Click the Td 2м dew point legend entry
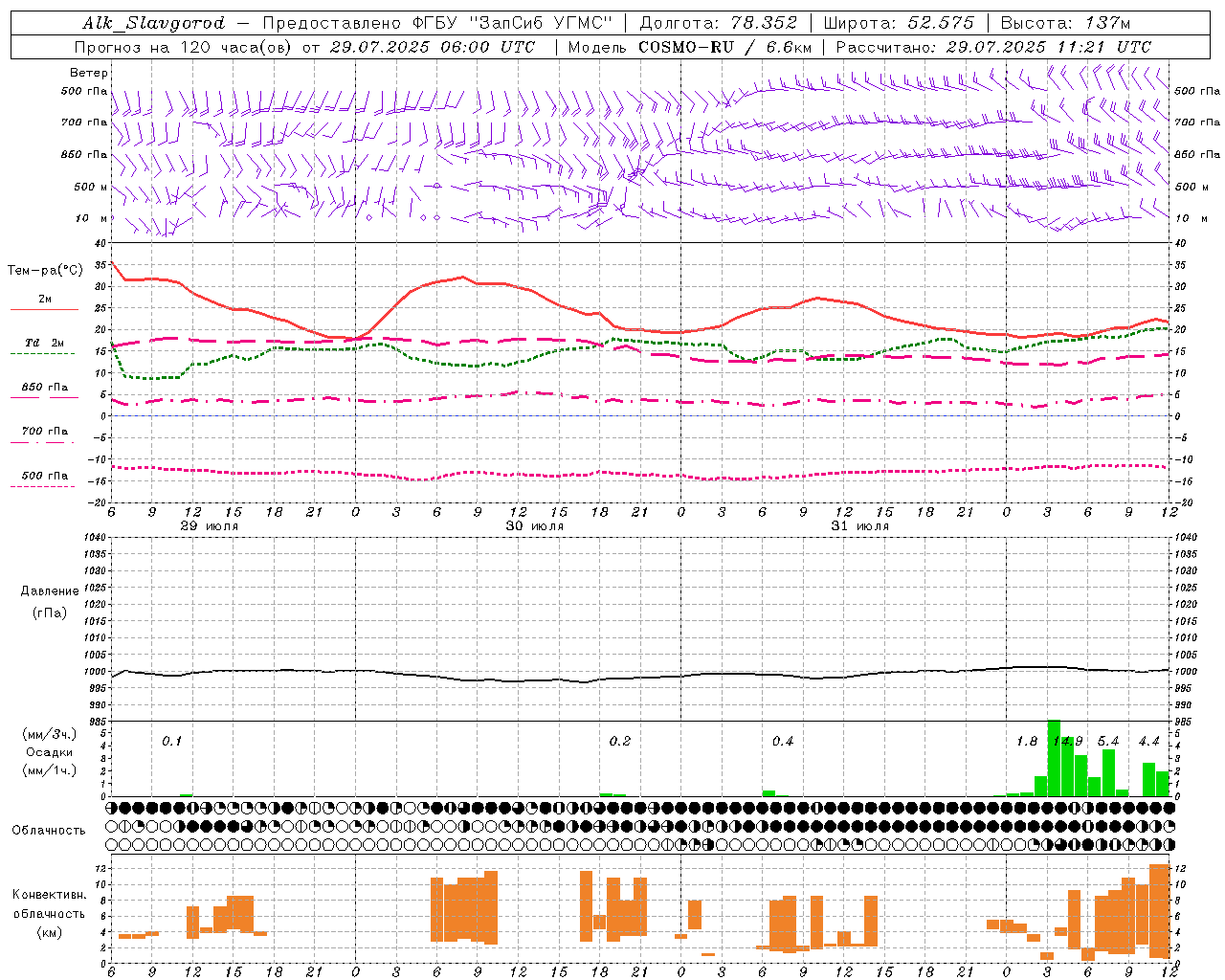The image size is (1225, 980). [x=44, y=343]
